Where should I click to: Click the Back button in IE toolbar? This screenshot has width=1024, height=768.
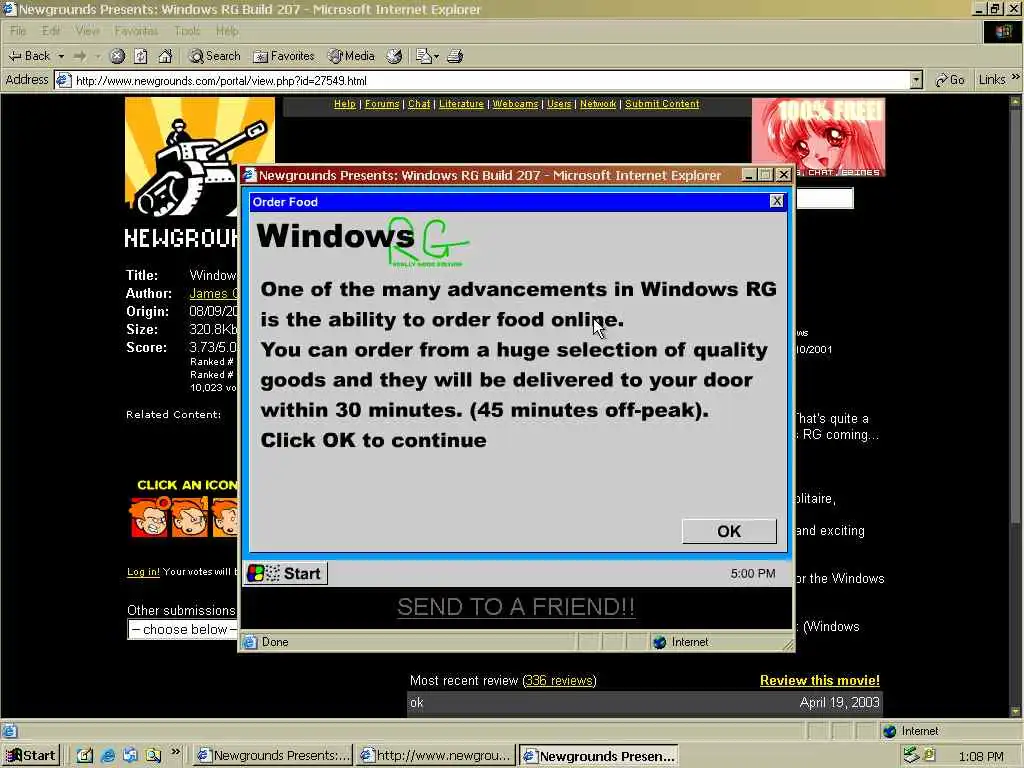pyautogui.click(x=29, y=56)
